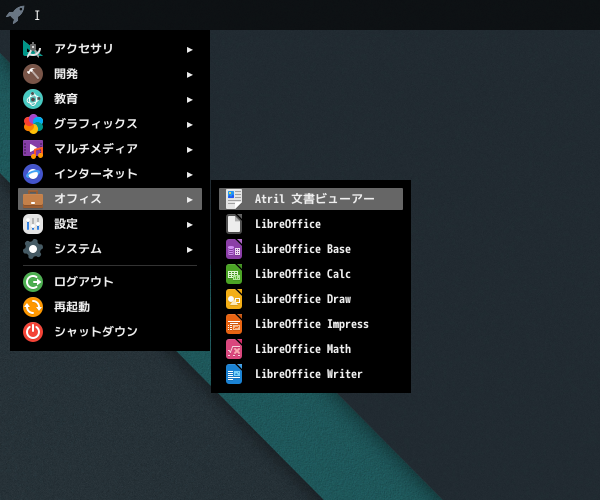This screenshot has height=500, width=600.
Task: Click the アクセサリ category icon
Action: (33, 49)
